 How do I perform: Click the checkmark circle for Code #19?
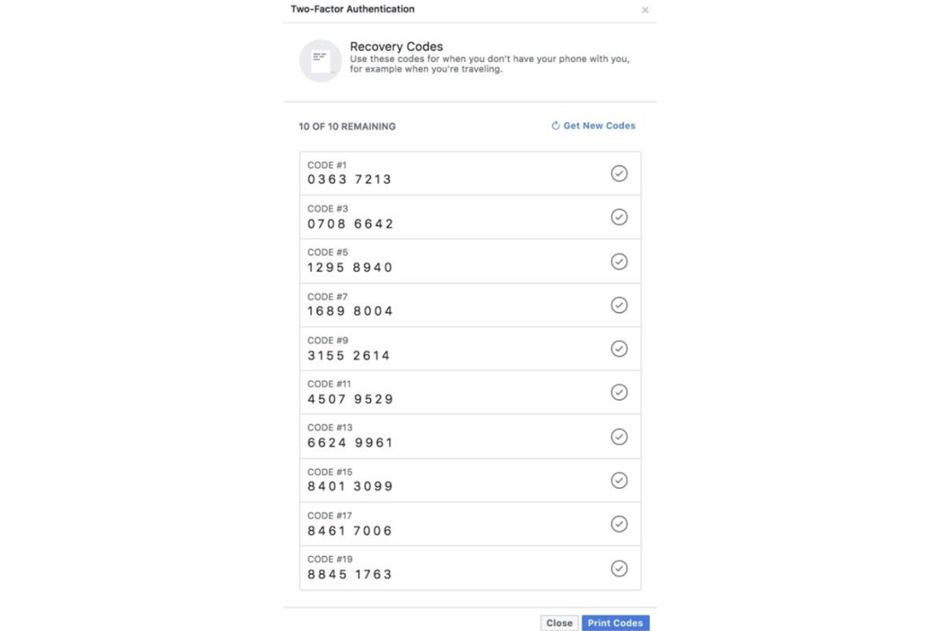pos(619,567)
